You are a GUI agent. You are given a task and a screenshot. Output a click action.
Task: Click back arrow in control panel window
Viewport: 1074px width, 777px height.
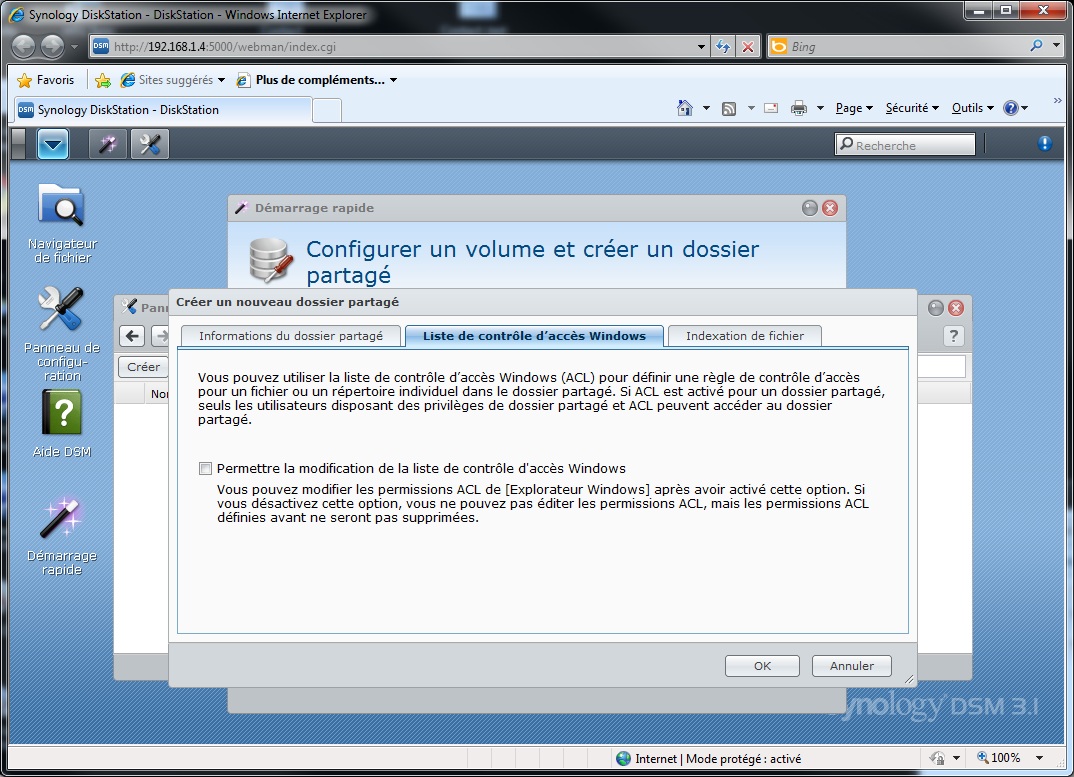(x=133, y=336)
